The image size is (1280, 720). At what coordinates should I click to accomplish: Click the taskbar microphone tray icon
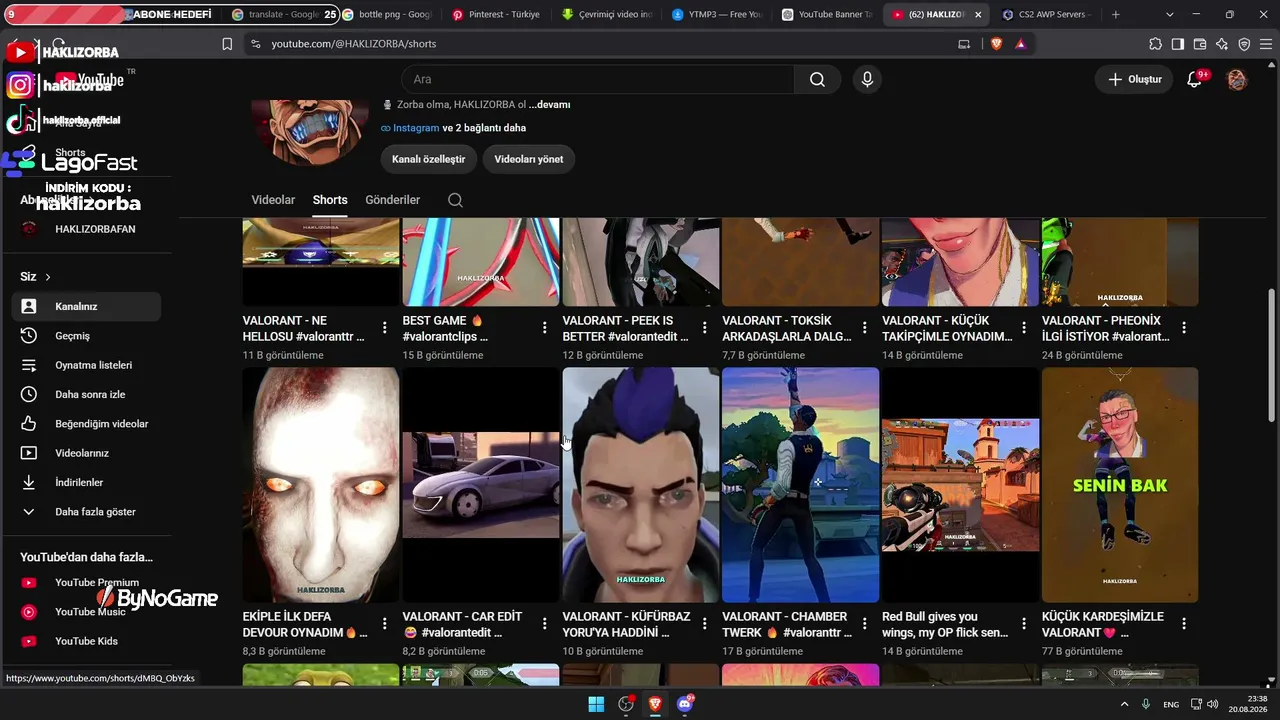click(1146, 704)
